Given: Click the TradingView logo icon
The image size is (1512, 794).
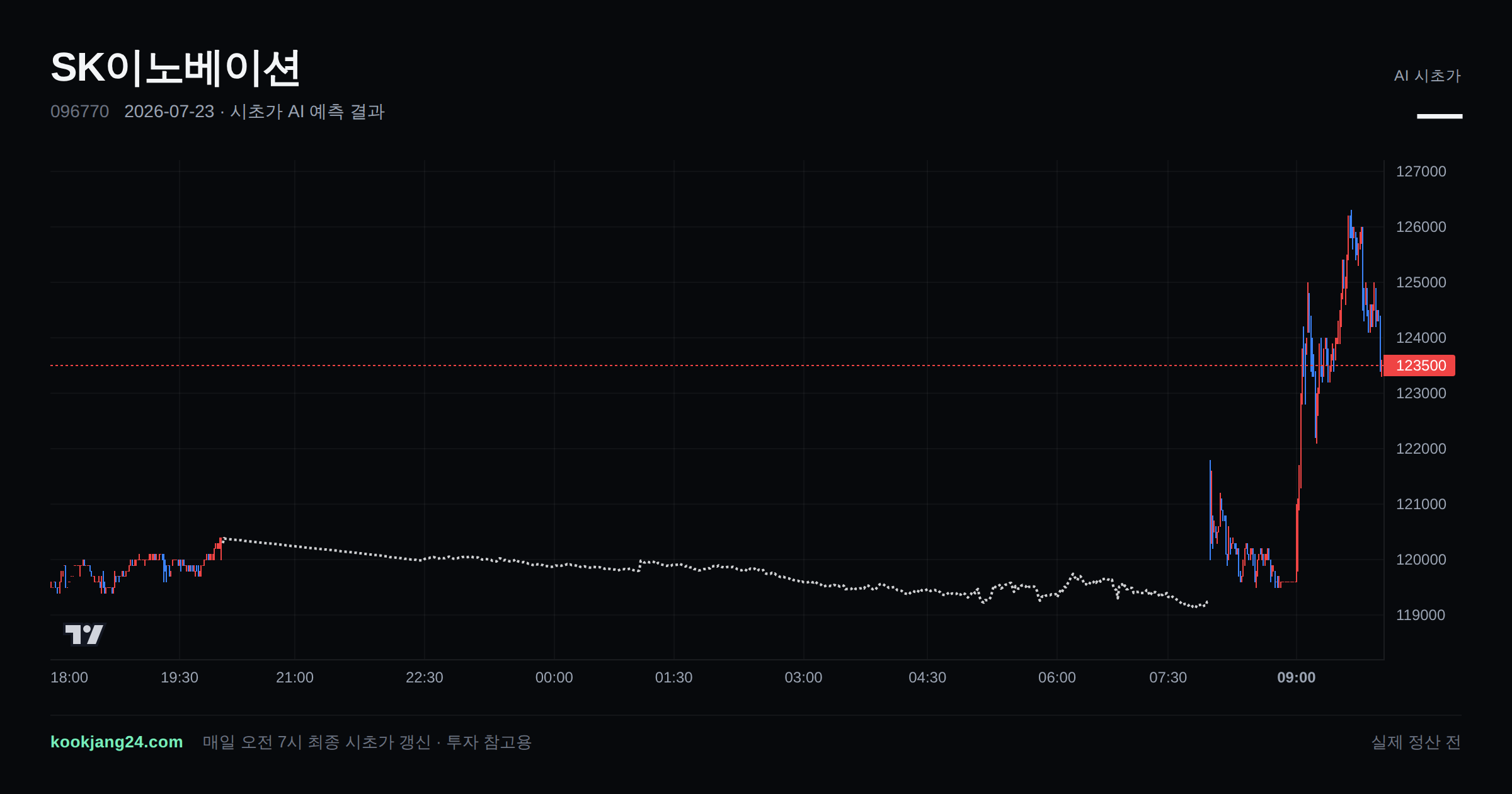Looking at the screenshot, I should [x=84, y=634].
